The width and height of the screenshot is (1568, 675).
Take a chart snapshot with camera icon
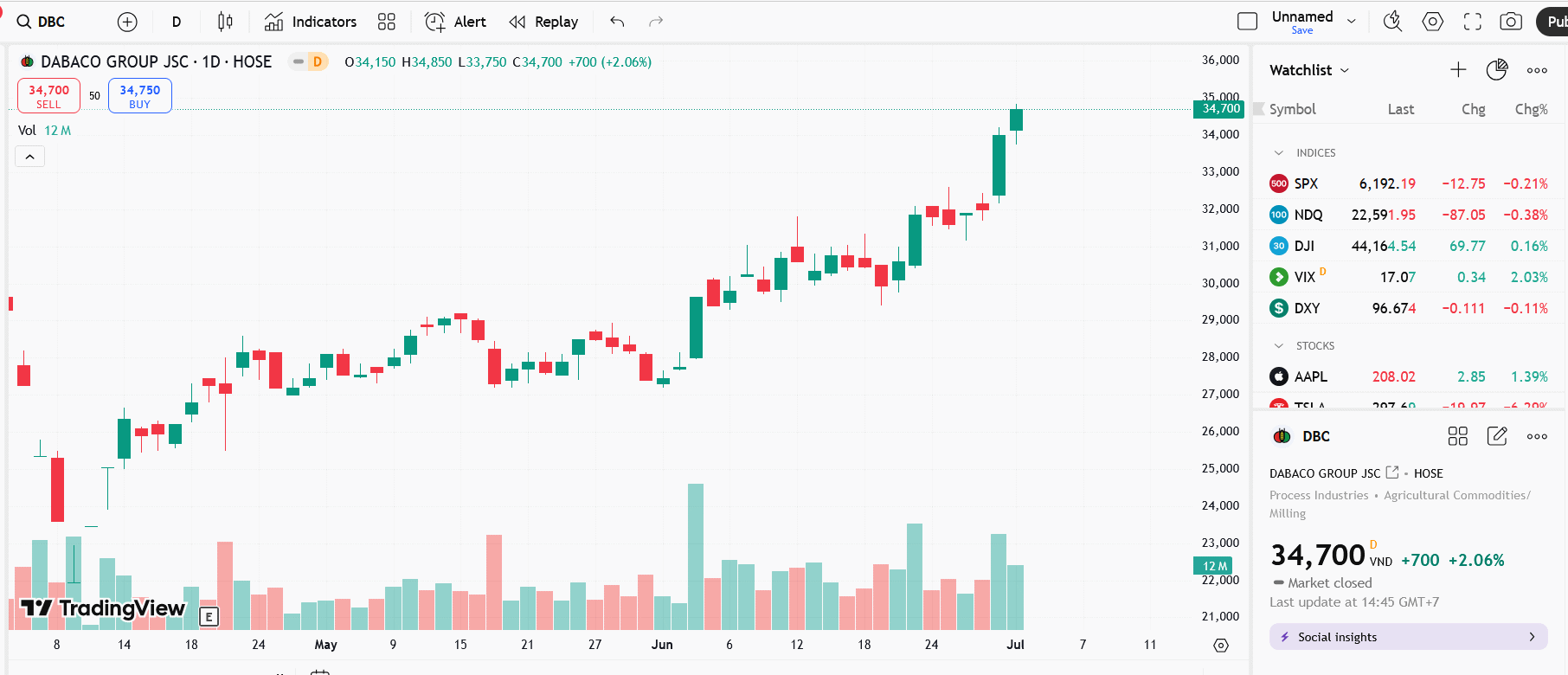coord(1511,22)
